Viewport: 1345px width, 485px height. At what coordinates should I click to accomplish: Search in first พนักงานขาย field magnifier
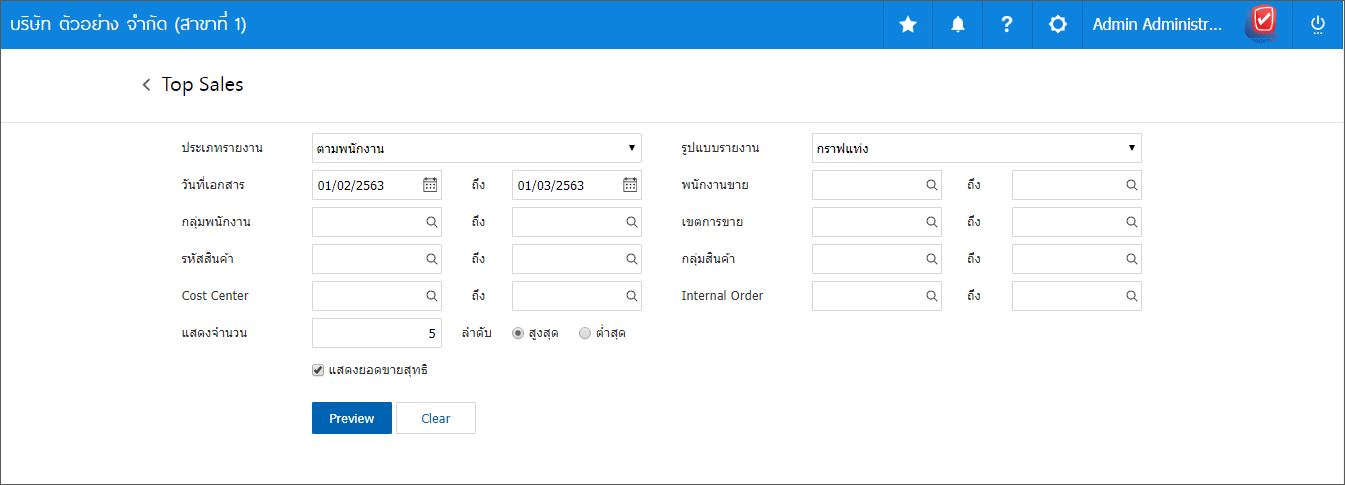click(931, 185)
